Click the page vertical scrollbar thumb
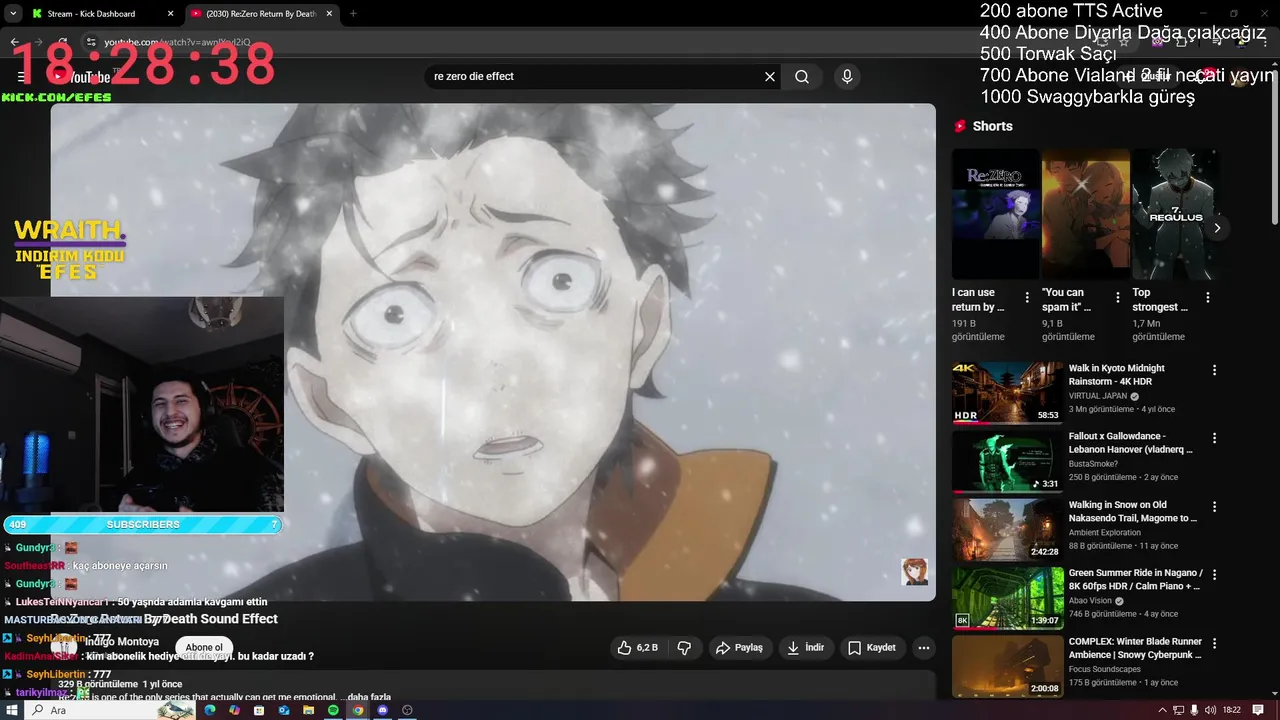The width and height of the screenshot is (1280, 720). [x=1273, y=145]
